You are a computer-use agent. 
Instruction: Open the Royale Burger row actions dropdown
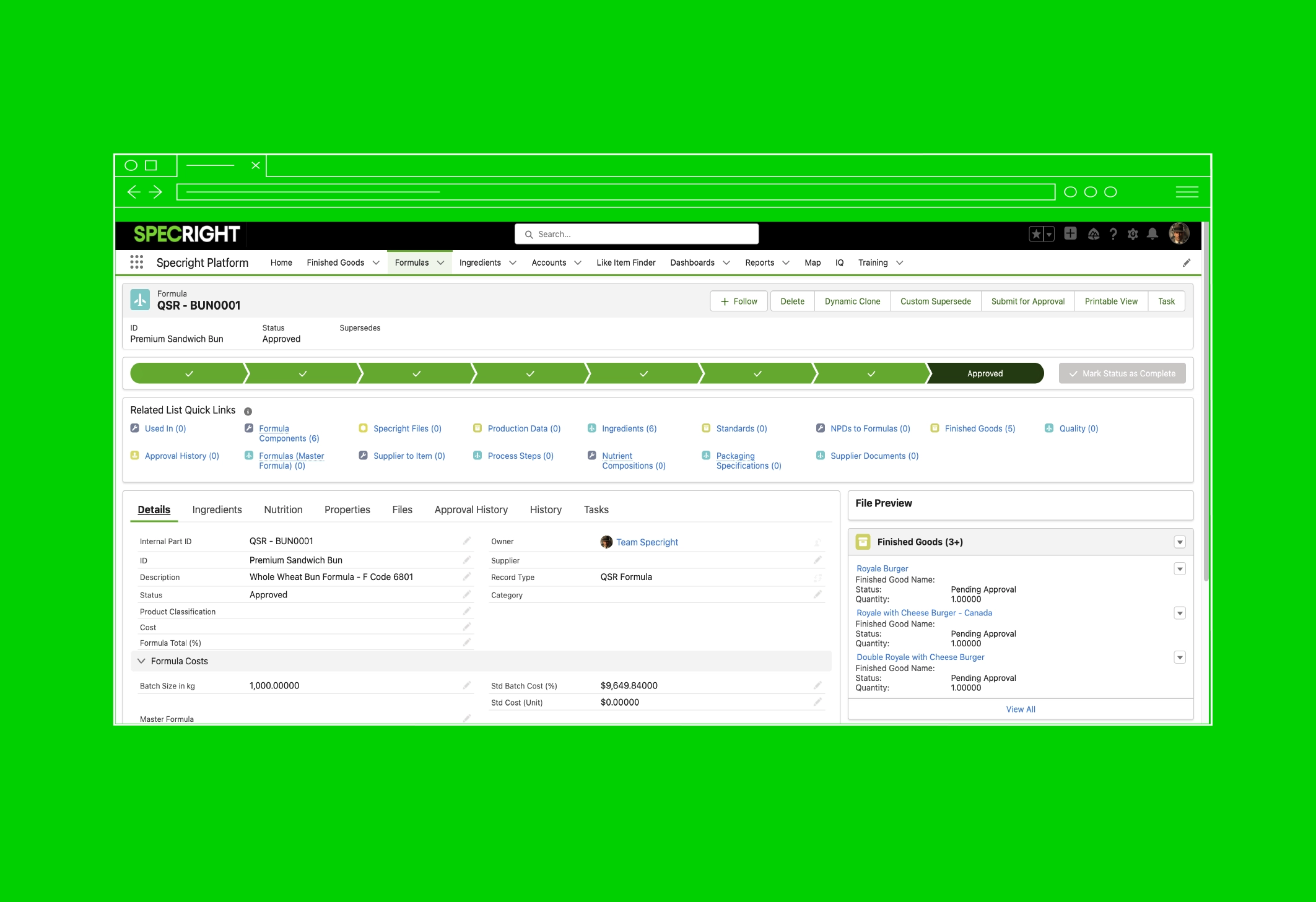point(1180,569)
